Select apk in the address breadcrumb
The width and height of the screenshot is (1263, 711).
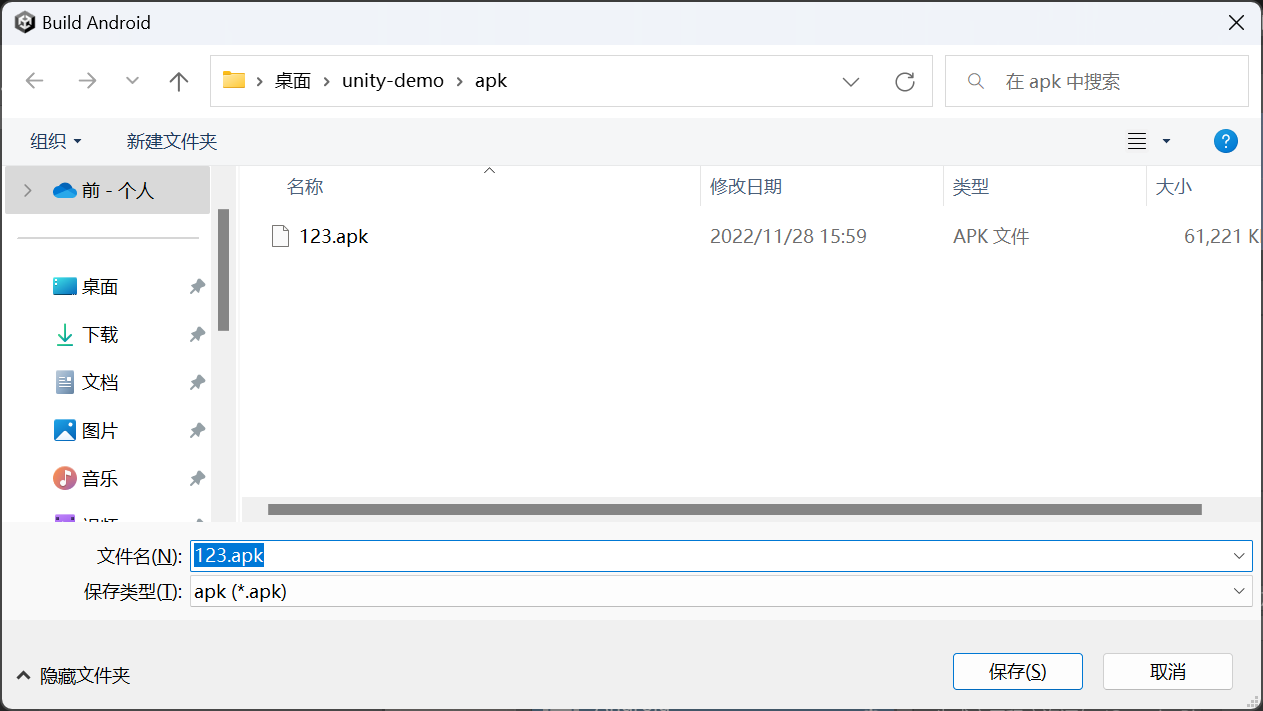pos(491,81)
